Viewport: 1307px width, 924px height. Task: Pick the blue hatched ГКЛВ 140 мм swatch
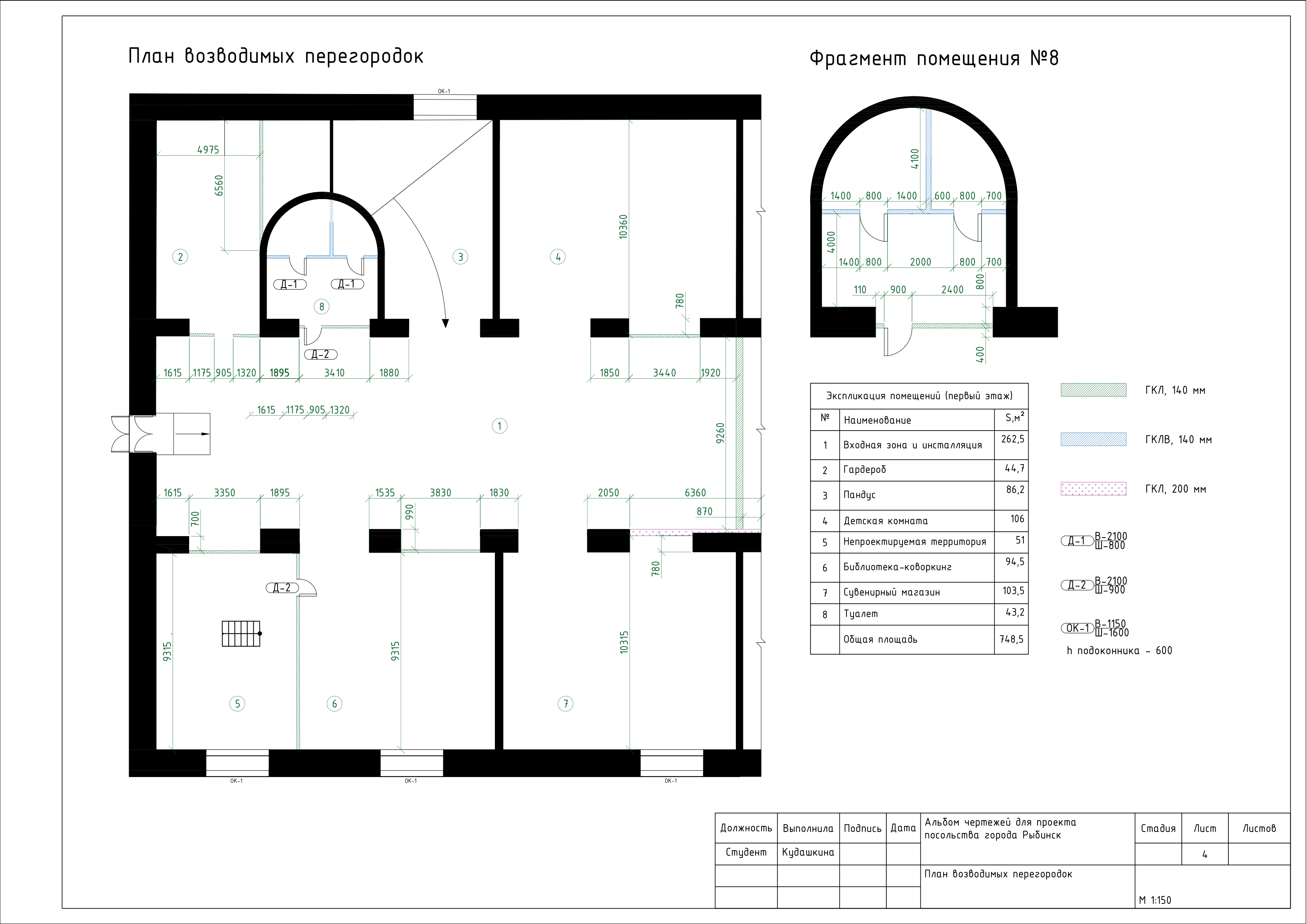pyautogui.click(x=1093, y=439)
